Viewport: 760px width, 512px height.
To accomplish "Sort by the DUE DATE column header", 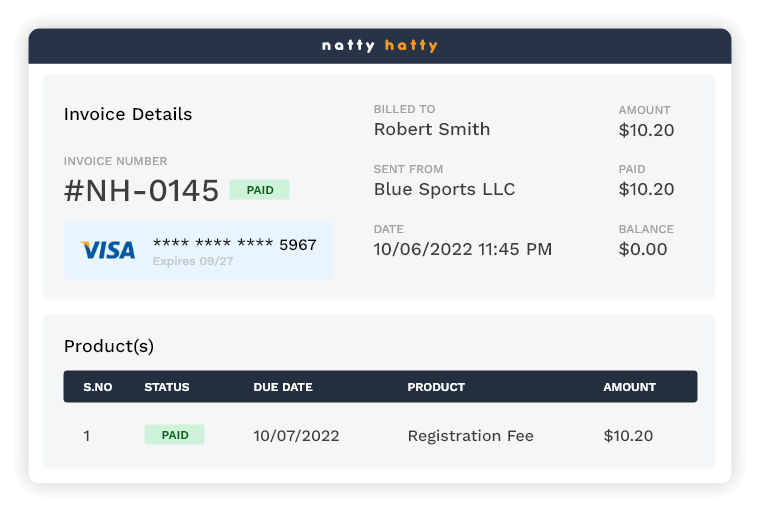I will point(283,387).
